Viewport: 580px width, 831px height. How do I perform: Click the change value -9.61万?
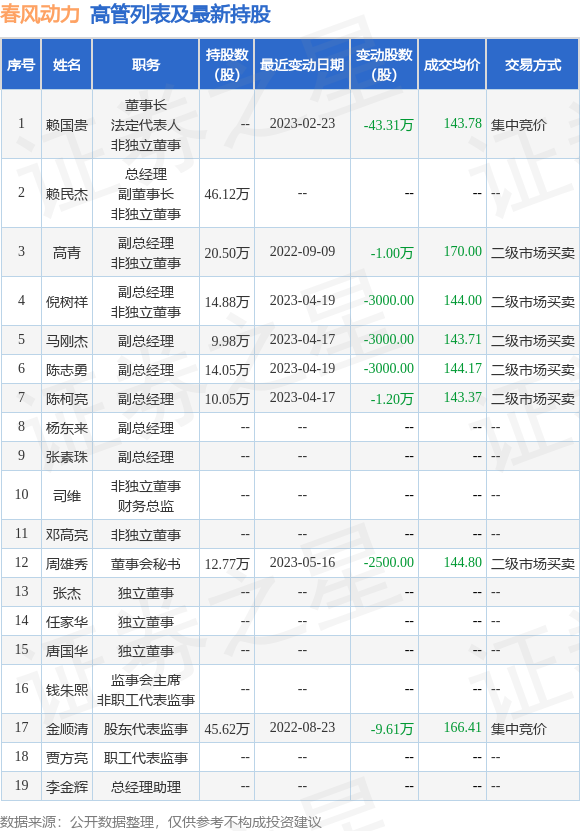392,729
